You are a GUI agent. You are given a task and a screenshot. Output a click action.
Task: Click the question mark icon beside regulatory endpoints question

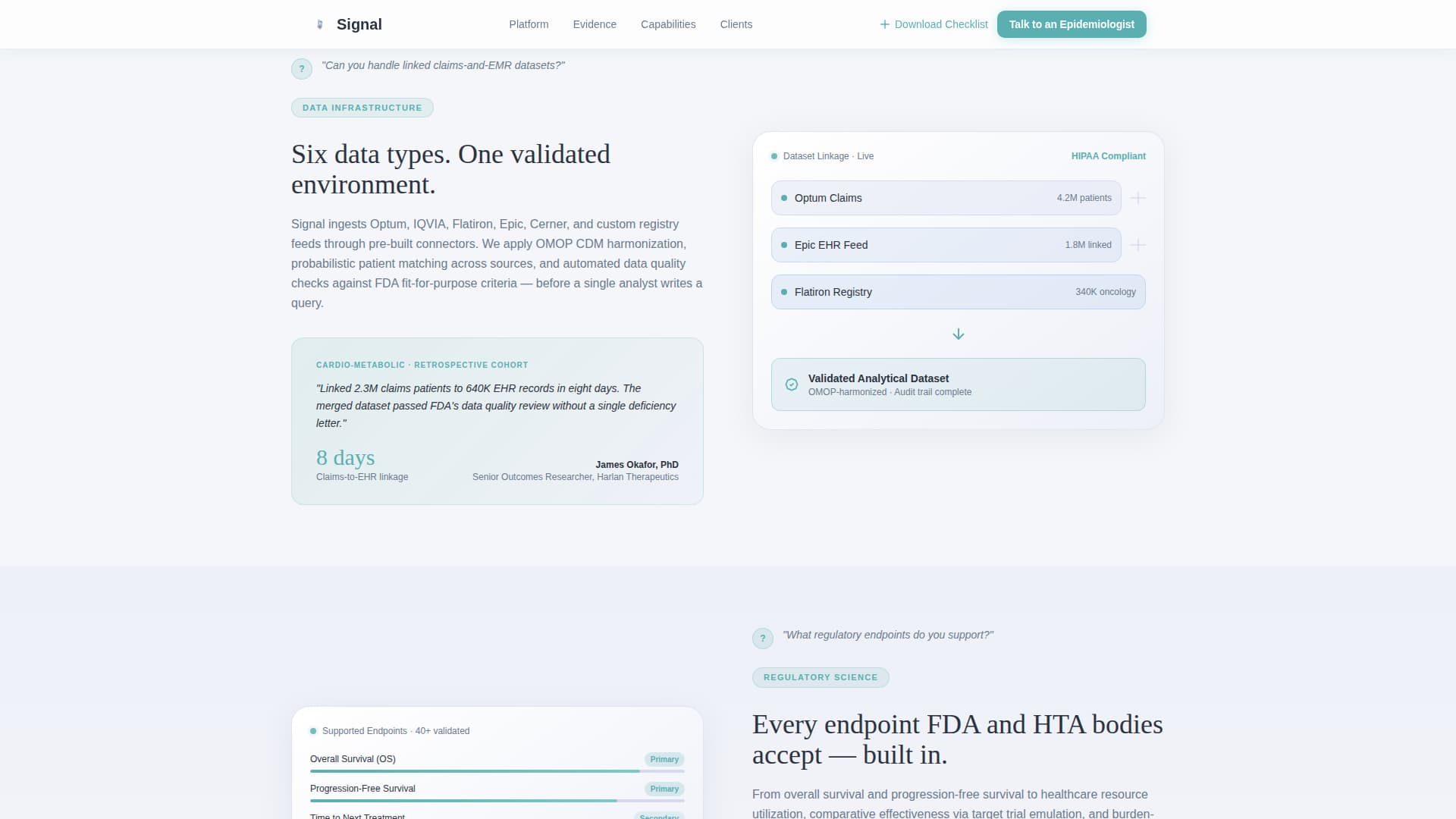coord(763,639)
